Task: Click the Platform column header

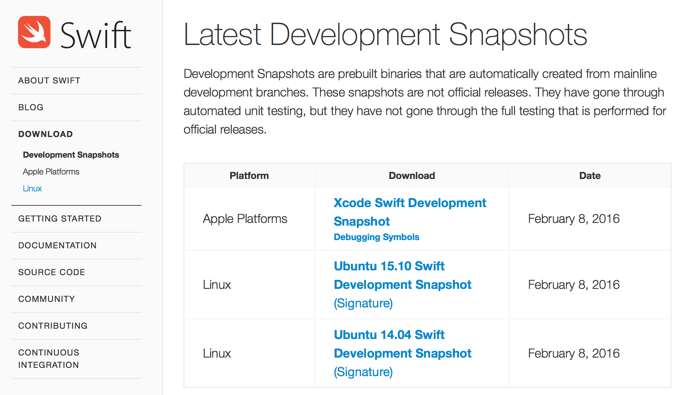Action: pos(249,176)
